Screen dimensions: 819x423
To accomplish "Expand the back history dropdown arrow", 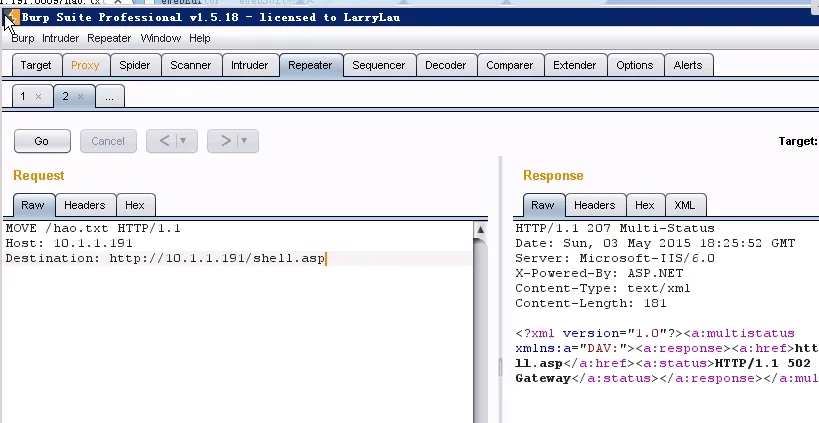I will click(183, 141).
